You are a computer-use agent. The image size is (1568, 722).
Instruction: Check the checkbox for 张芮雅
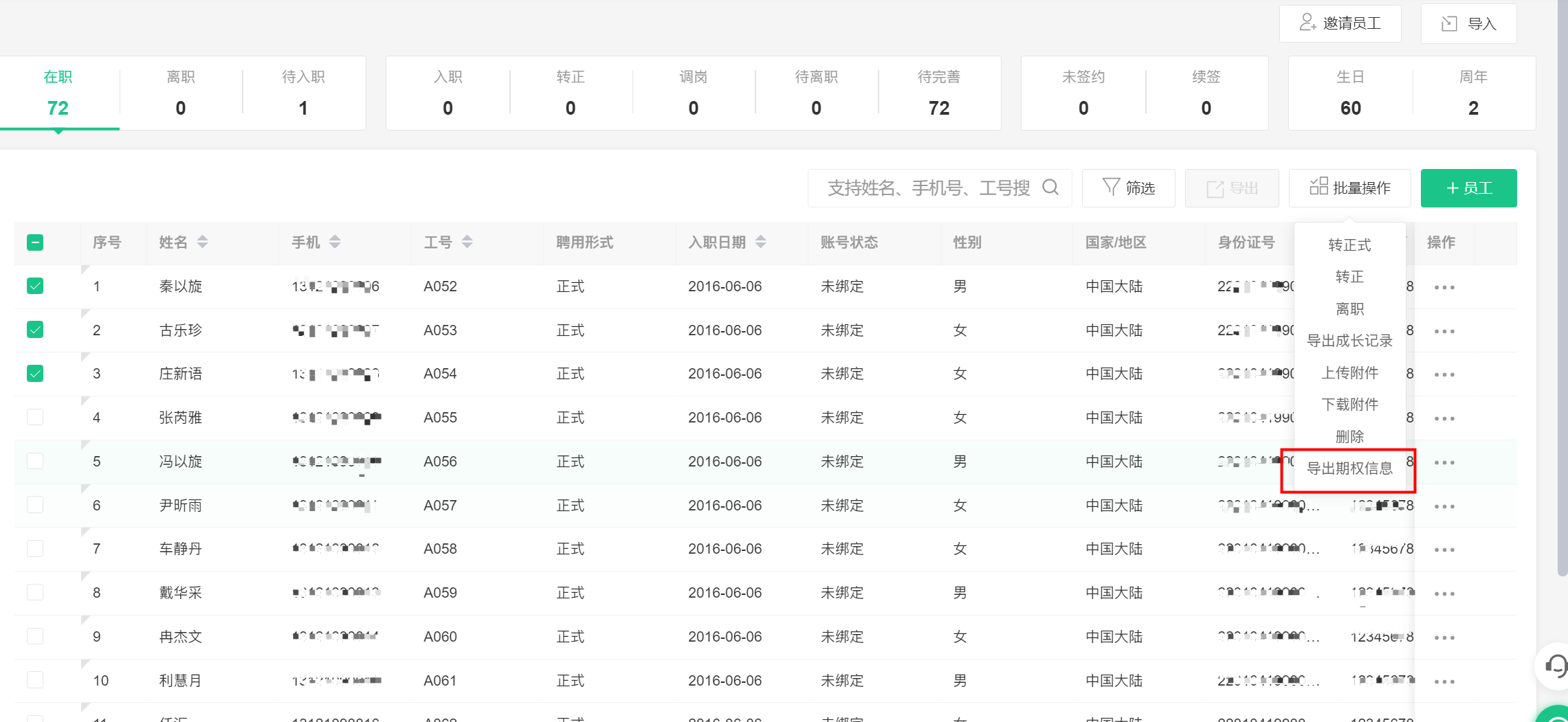click(35, 417)
